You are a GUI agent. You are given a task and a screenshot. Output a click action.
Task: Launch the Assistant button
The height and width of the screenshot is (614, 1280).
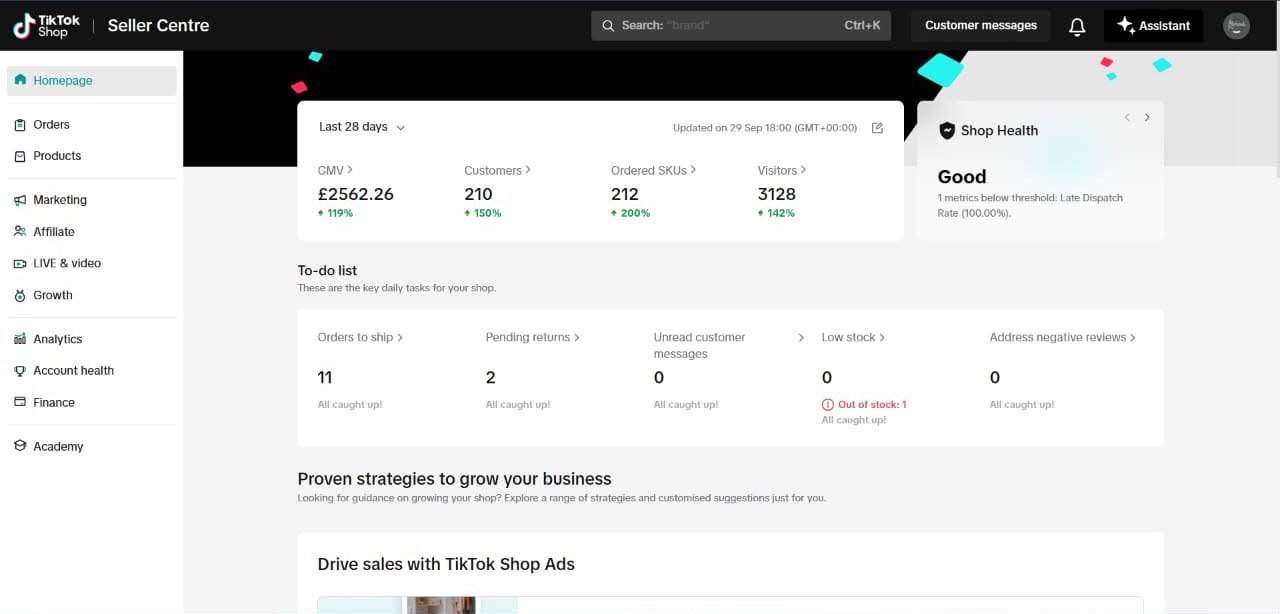pyautogui.click(x=1153, y=26)
